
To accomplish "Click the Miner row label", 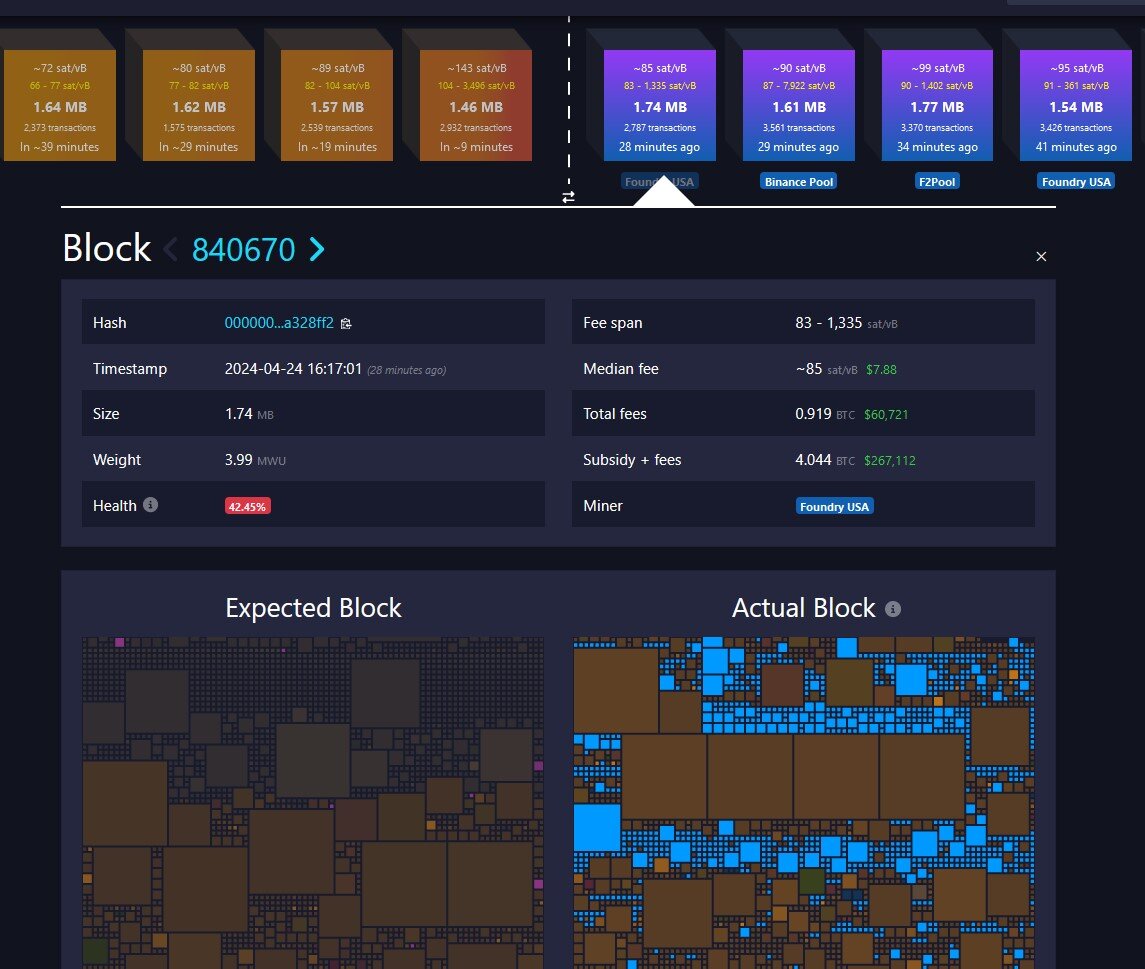I will pos(602,505).
